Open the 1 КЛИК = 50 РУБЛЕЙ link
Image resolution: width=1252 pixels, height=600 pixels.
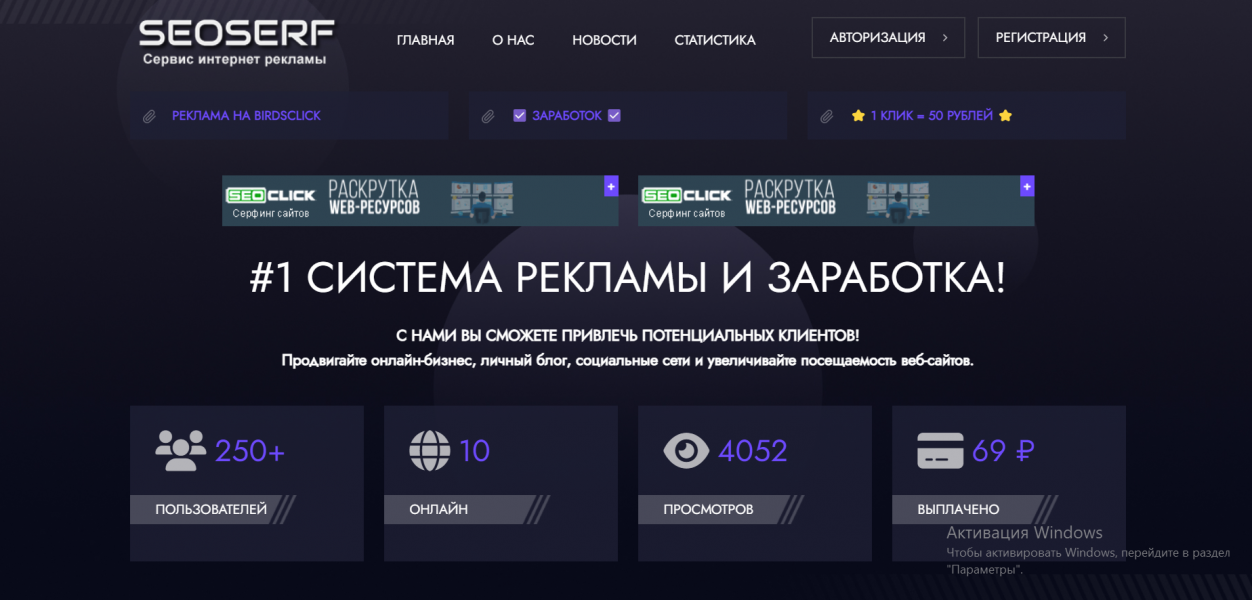(x=931, y=116)
